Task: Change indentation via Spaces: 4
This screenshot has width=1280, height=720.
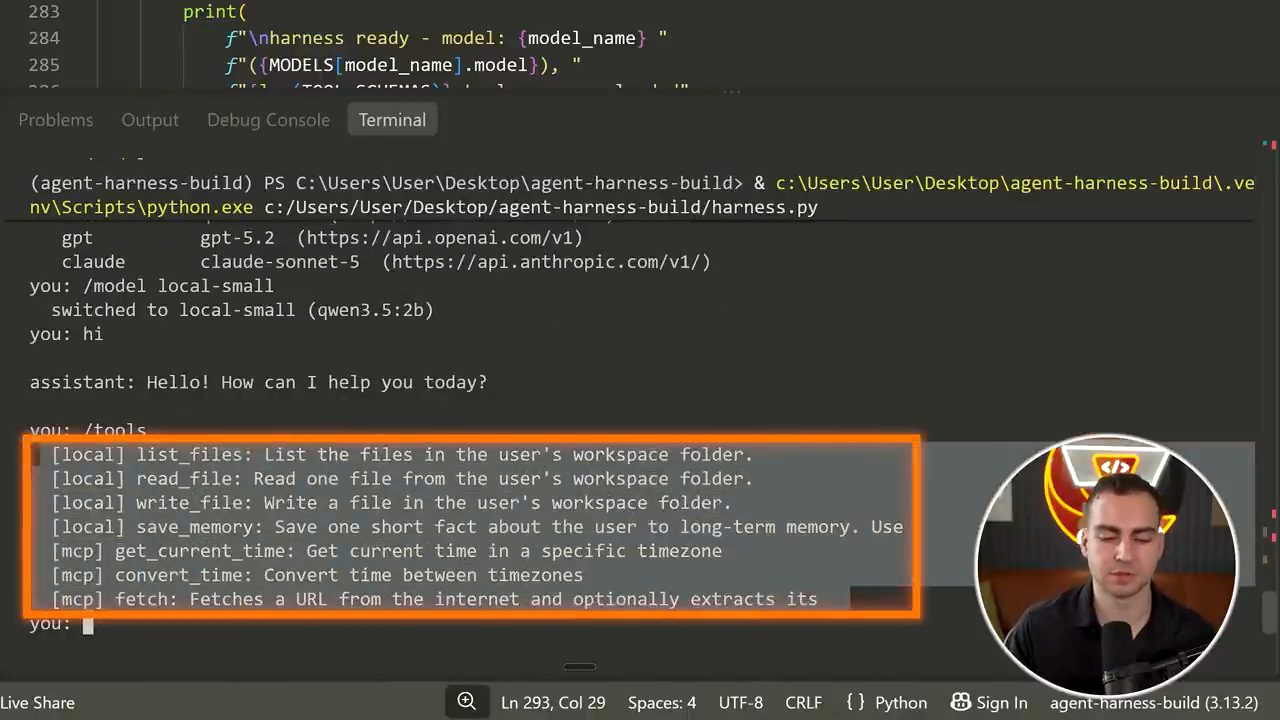Action: 662,703
